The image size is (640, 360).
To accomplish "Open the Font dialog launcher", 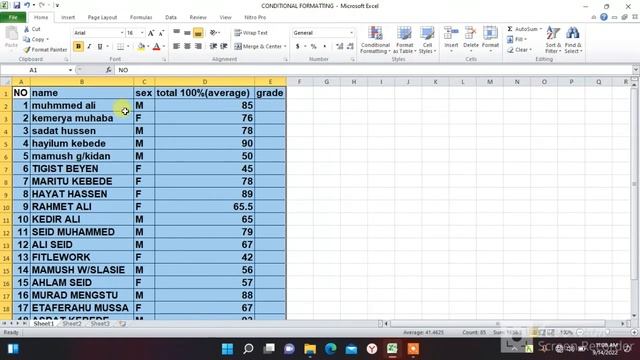I will [x=164, y=60].
